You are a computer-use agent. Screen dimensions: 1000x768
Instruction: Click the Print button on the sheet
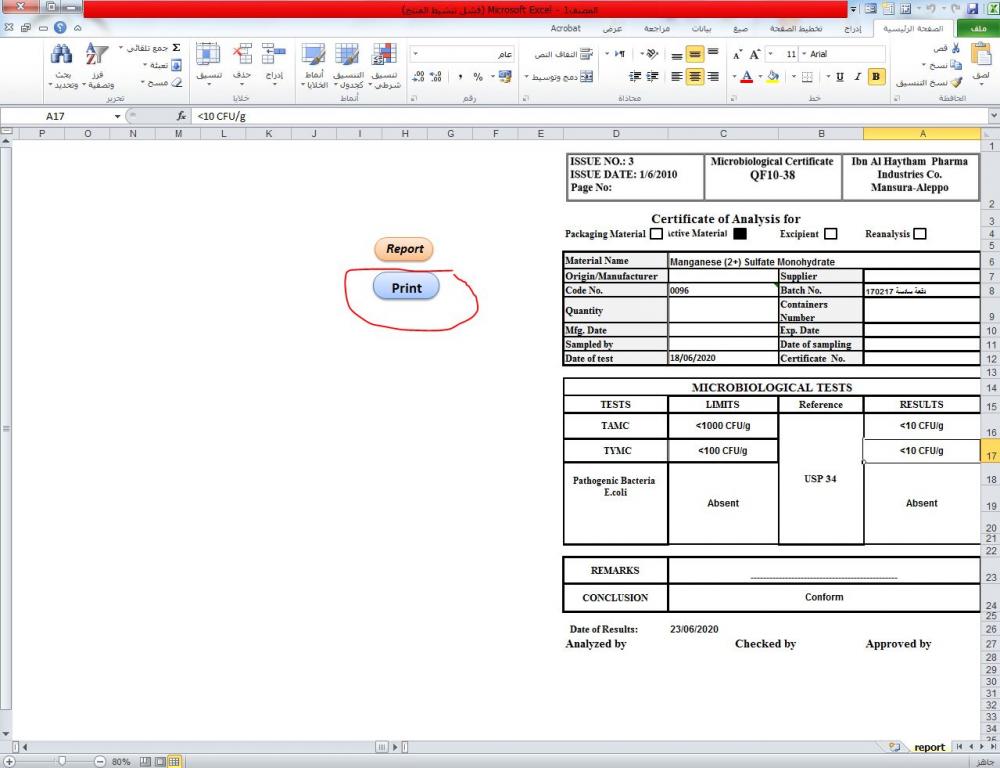tap(406, 287)
